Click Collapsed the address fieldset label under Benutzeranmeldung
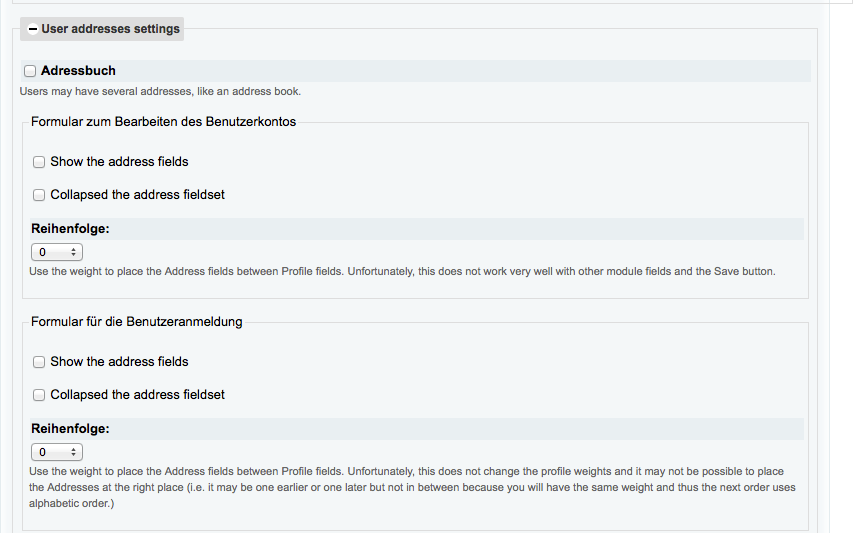The width and height of the screenshot is (853, 533). pyautogui.click(x=137, y=395)
